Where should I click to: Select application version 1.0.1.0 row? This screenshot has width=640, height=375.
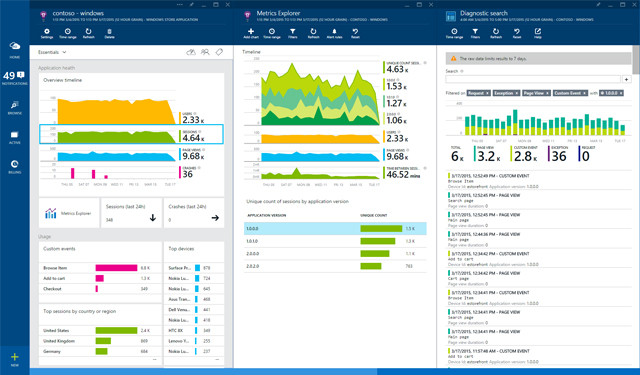(x=335, y=241)
